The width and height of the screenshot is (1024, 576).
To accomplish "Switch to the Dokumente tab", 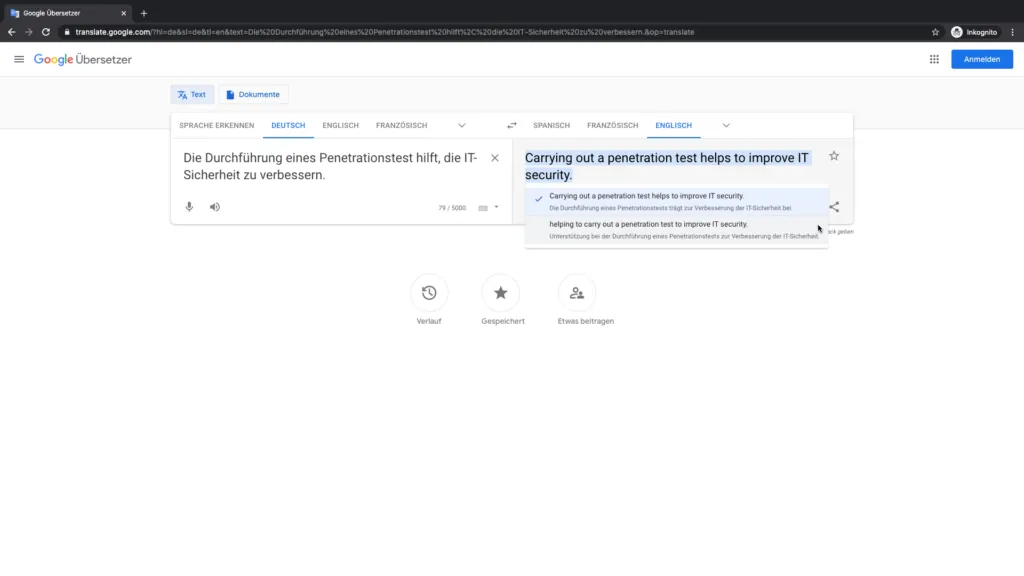I will 253,94.
